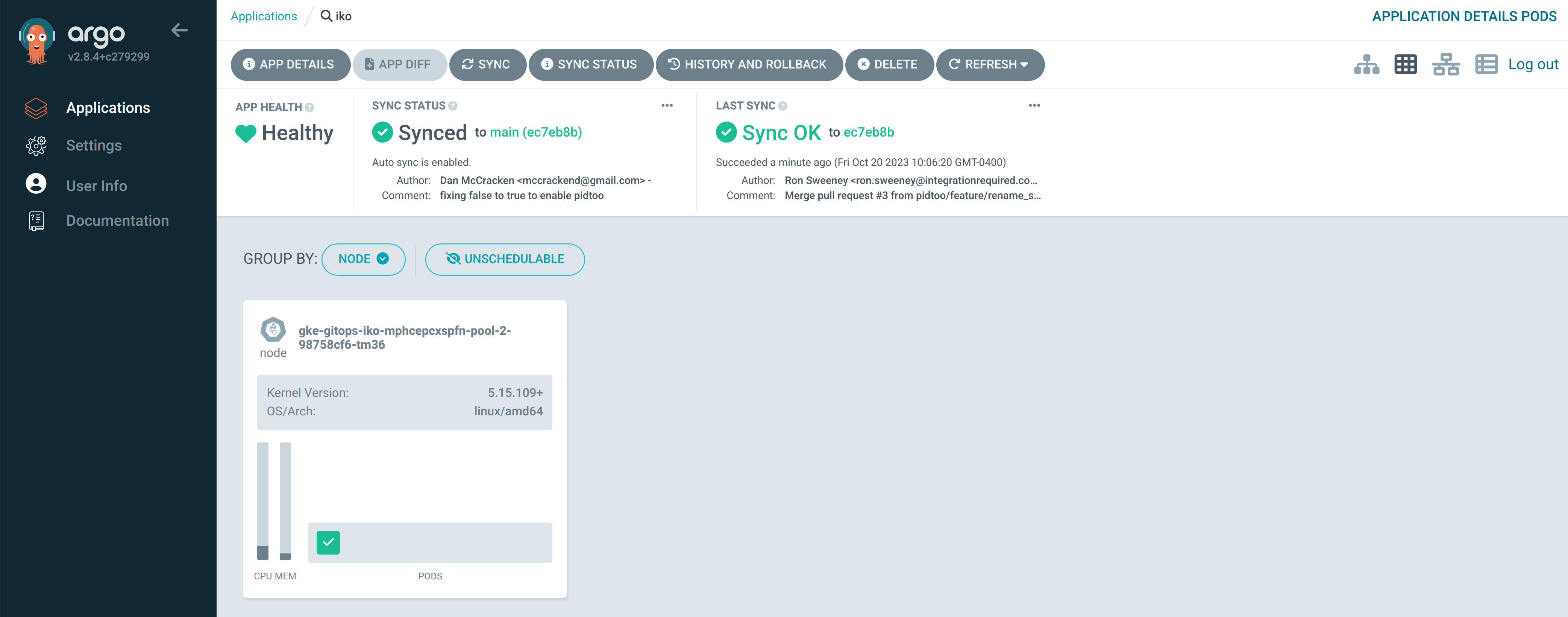This screenshot has height=617, width=1568.
Task: Switch to application tree view icon
Action: 1366,65
